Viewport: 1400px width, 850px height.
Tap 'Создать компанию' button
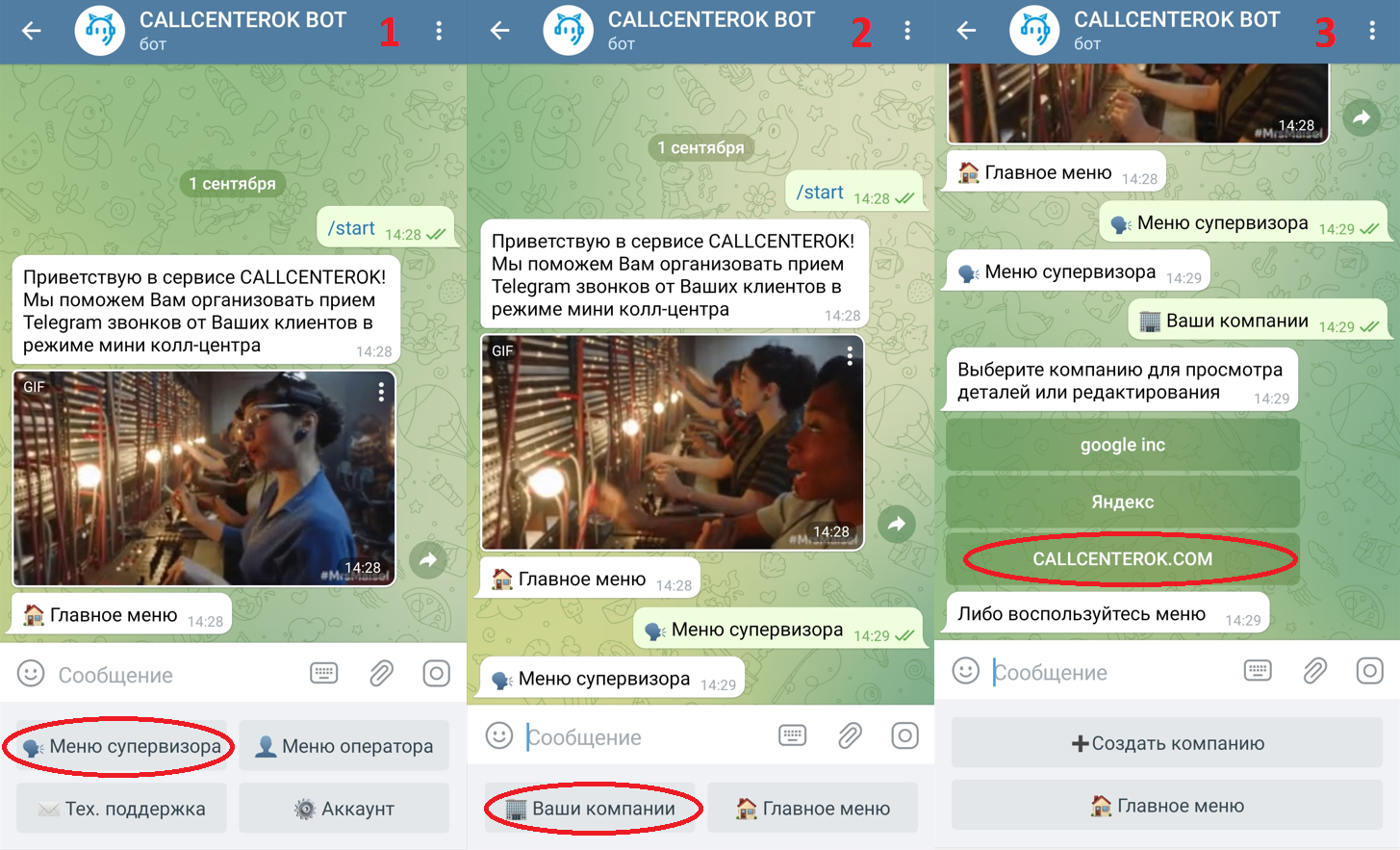(1167, 743)
